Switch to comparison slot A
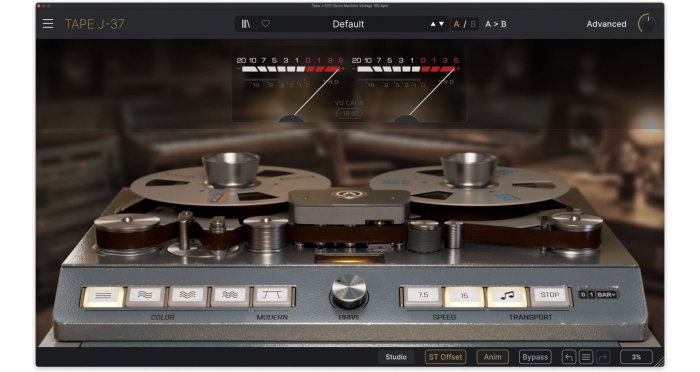 pyautogui.click(x=456, y=24)
